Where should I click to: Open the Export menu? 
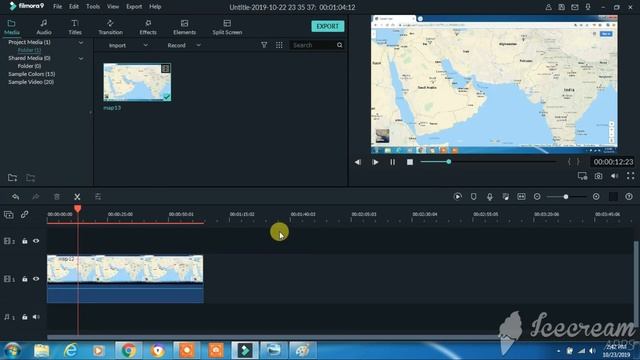134,7
